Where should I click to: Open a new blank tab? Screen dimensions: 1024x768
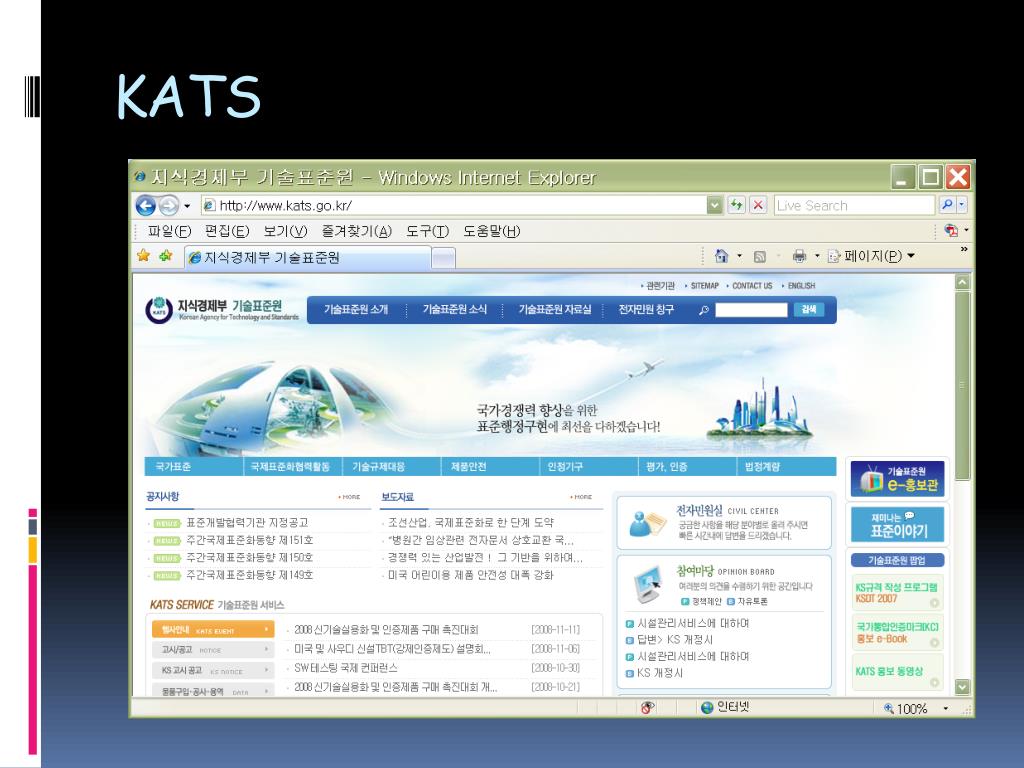(x=443, y=259)
